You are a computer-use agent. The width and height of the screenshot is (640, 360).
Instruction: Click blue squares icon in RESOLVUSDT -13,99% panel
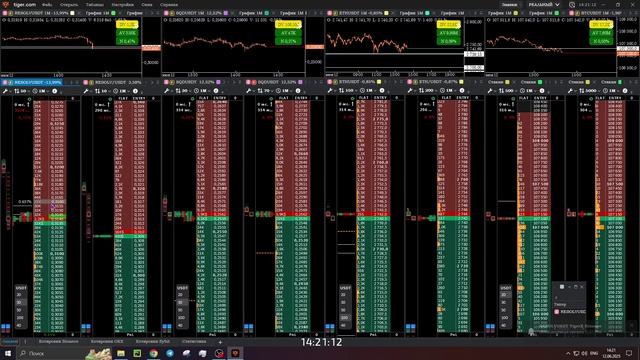pos(6,327)
